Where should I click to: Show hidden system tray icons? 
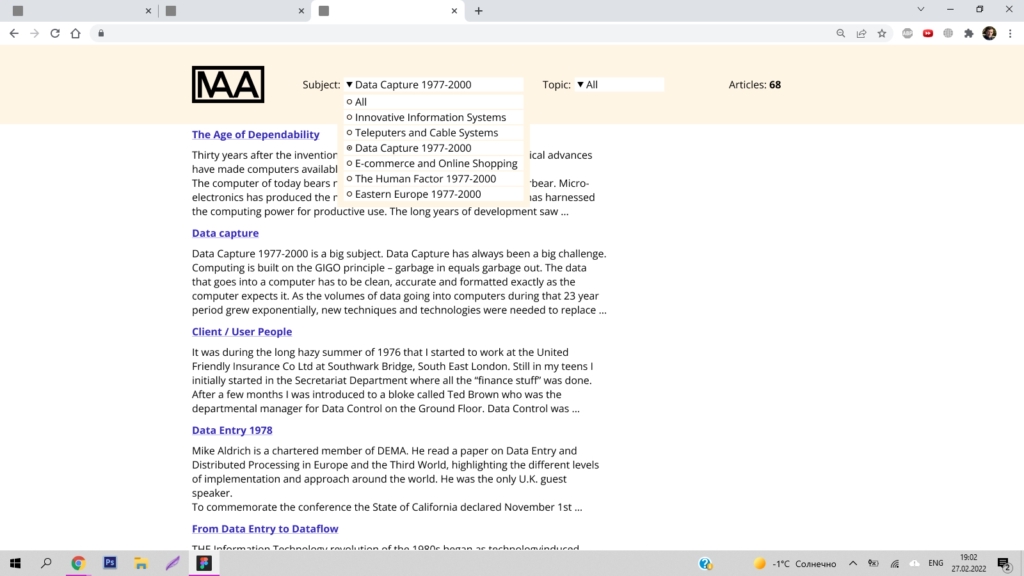click(x=853, y=564)
